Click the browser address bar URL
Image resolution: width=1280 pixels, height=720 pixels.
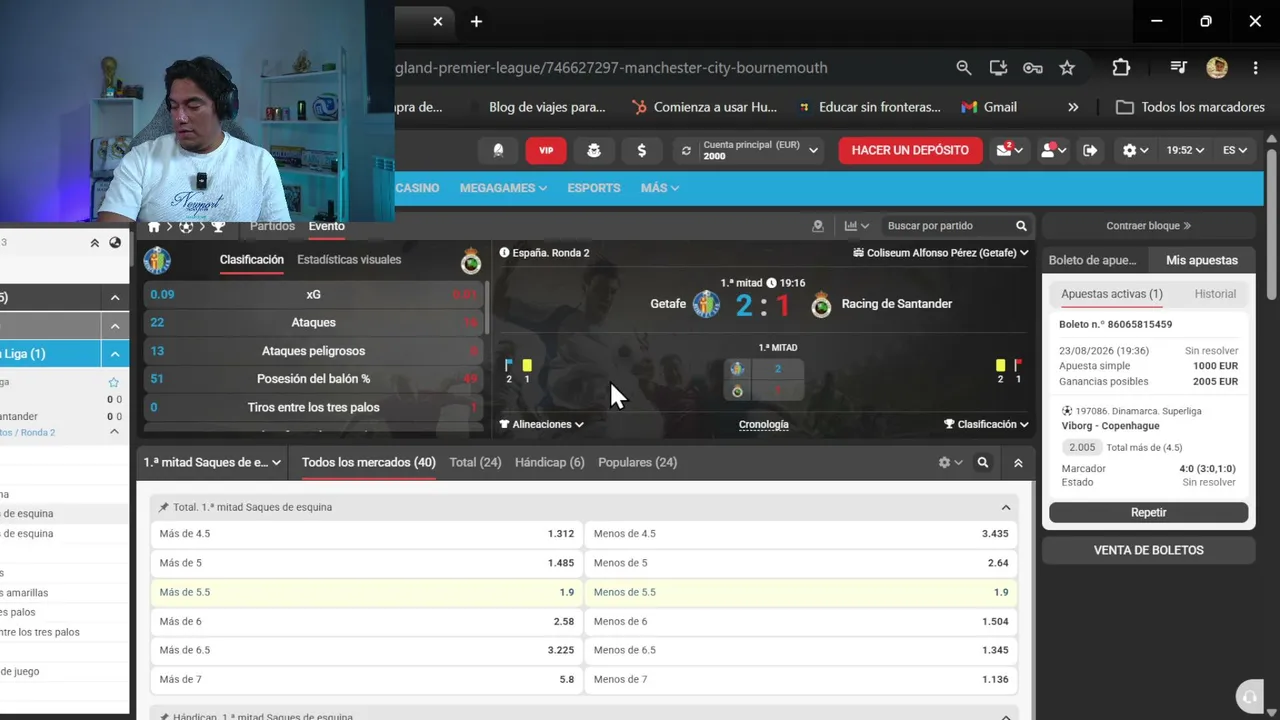(612, 68)
